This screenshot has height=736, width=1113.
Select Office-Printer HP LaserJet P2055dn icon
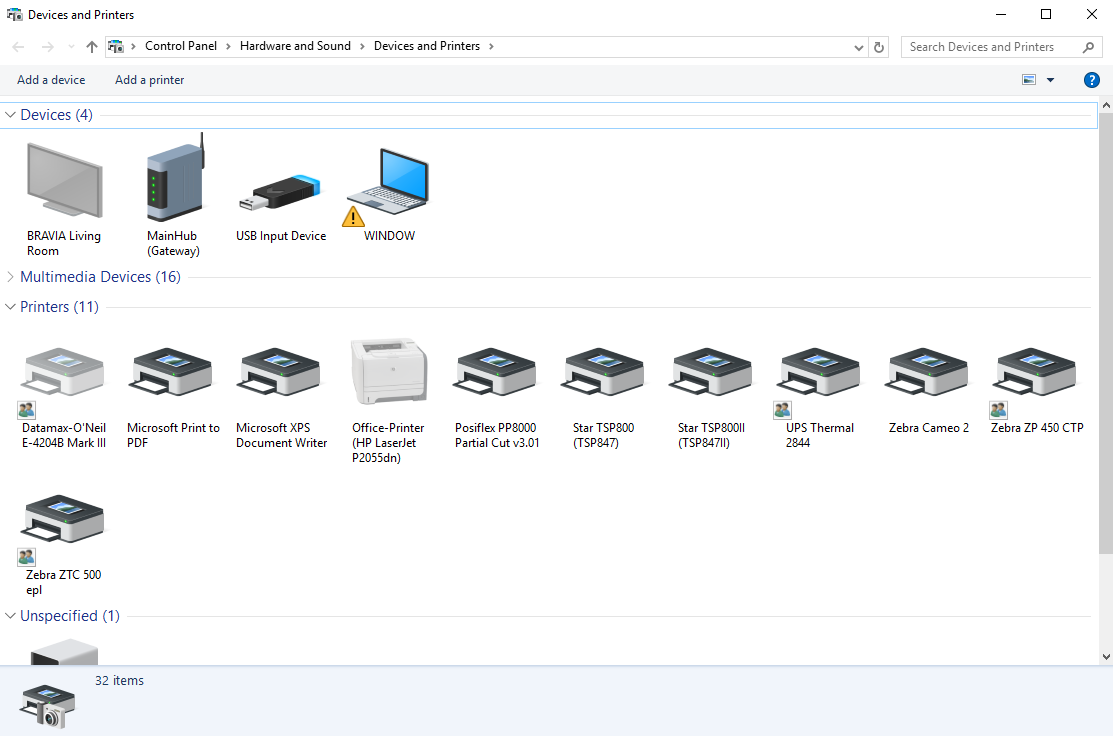(x=389, y=371)
